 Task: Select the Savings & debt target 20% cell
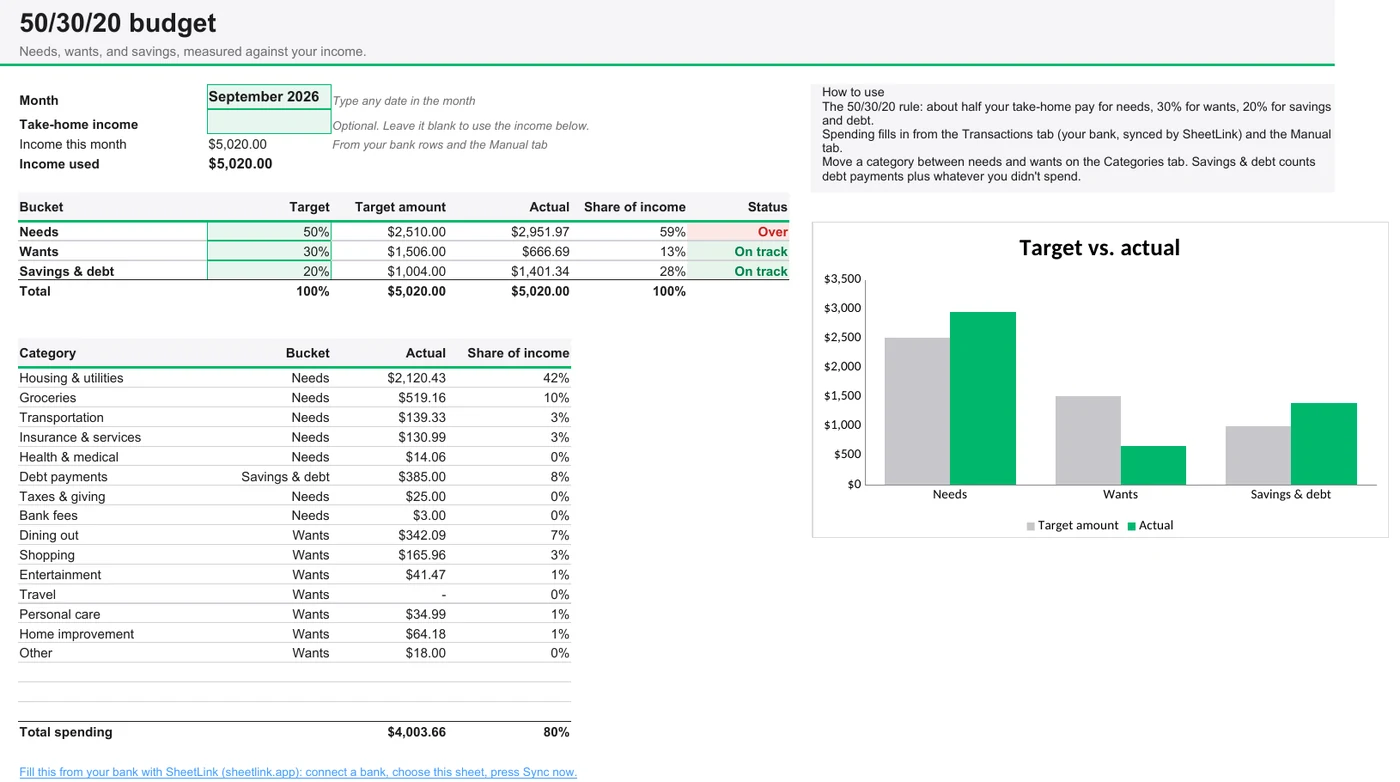[269, 271]
